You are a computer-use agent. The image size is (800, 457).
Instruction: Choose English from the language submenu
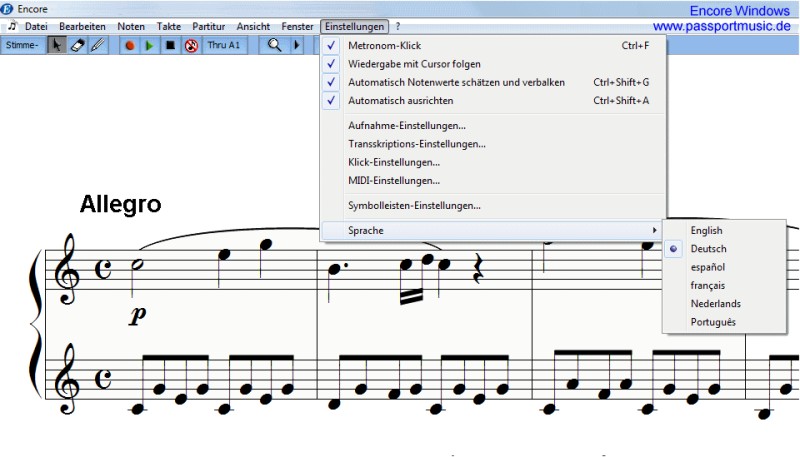pyautogui.click(x=706, y=231)
